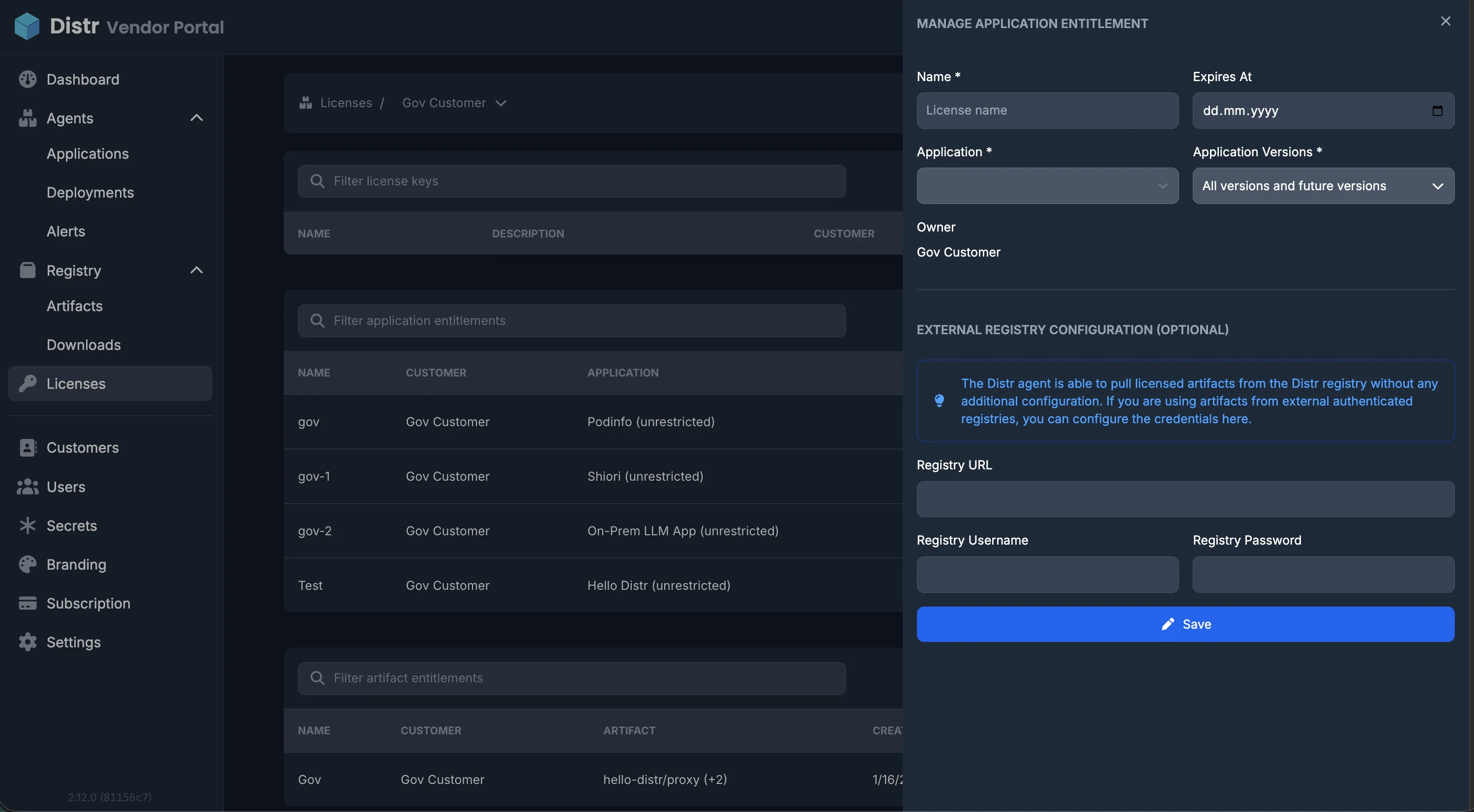The width and height of the screenshot is (1474, 812).
Task: Click the Users icon in sidebar
Action: tap(28, 487)
